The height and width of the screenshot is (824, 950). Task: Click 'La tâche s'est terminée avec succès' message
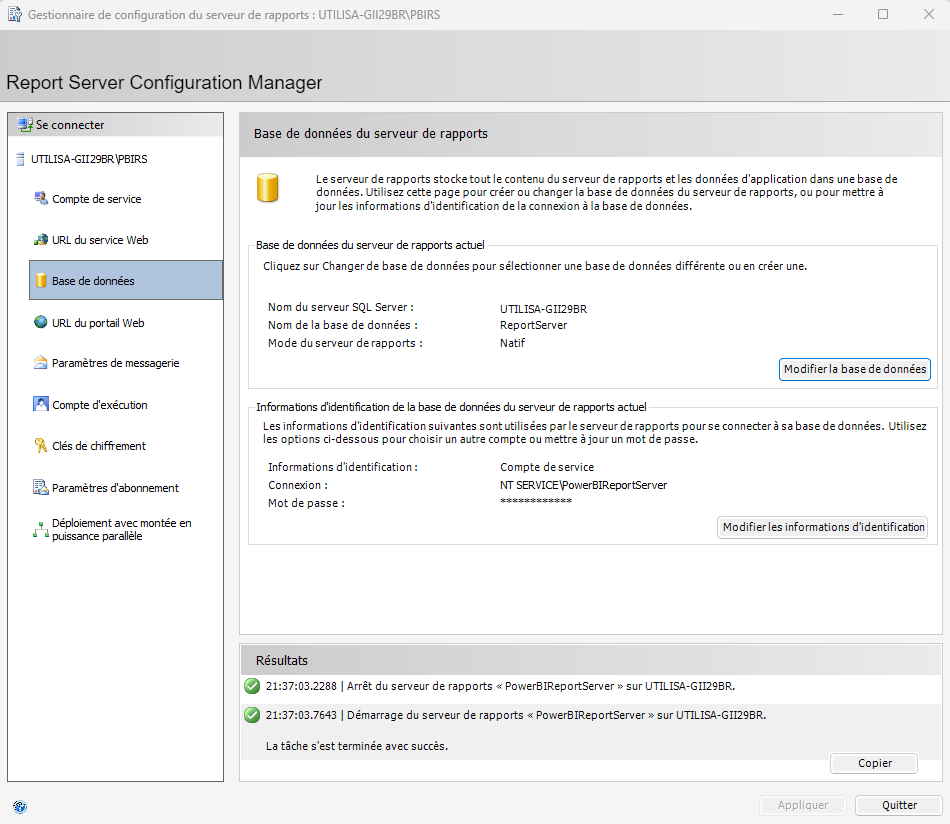coord(357,746)
